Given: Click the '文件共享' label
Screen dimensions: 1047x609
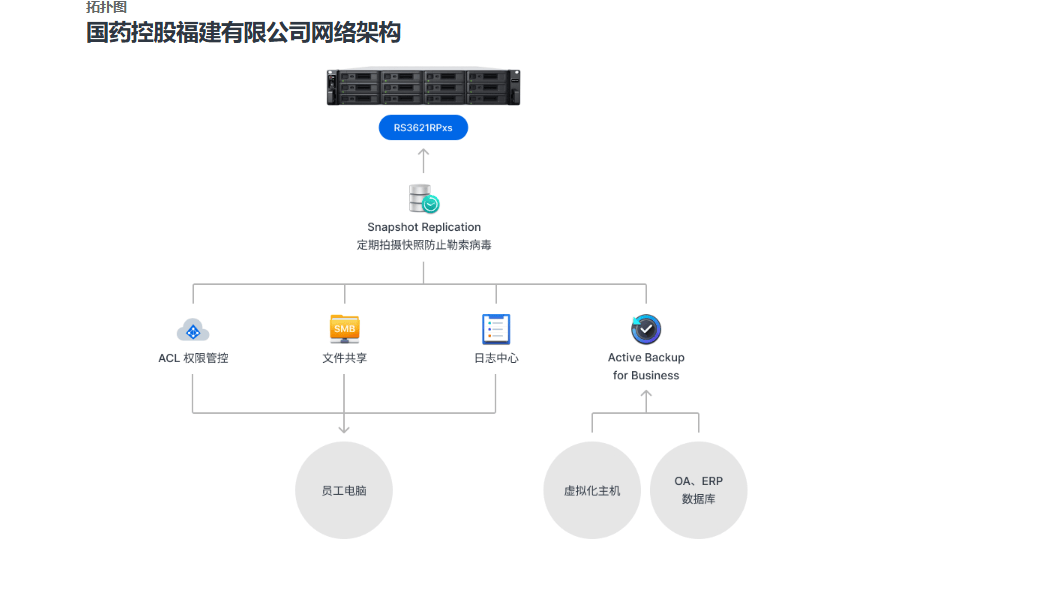Looking at the screenshot, I should (x=345, y=358).
